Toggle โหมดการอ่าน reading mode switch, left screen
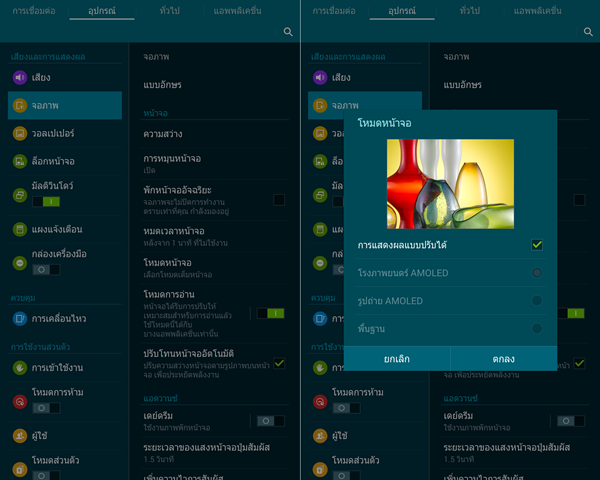The height and width of the screenshot is (480, 600). click(269, 313)
